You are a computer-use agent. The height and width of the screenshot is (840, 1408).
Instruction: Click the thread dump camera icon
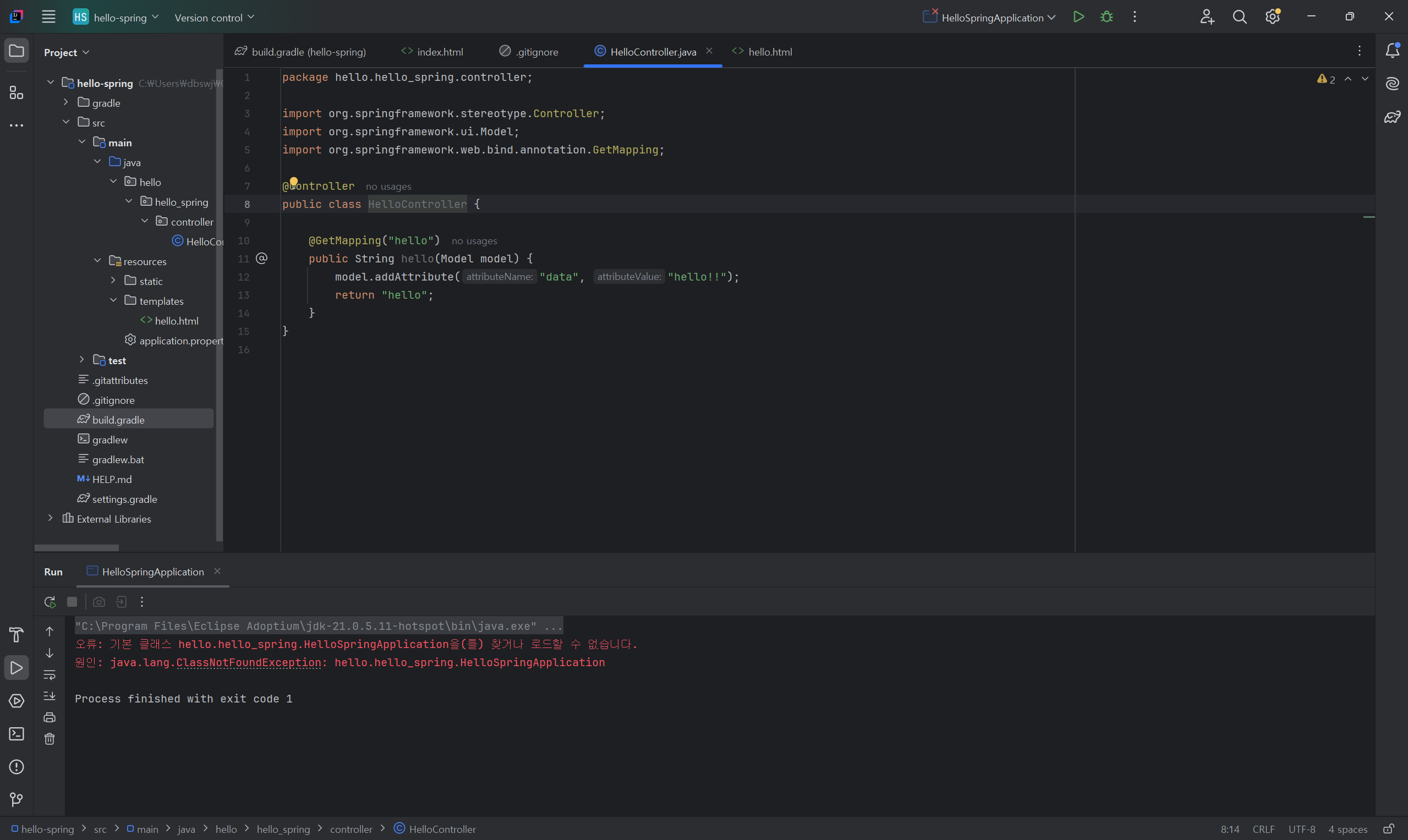[x=99, y=602]
